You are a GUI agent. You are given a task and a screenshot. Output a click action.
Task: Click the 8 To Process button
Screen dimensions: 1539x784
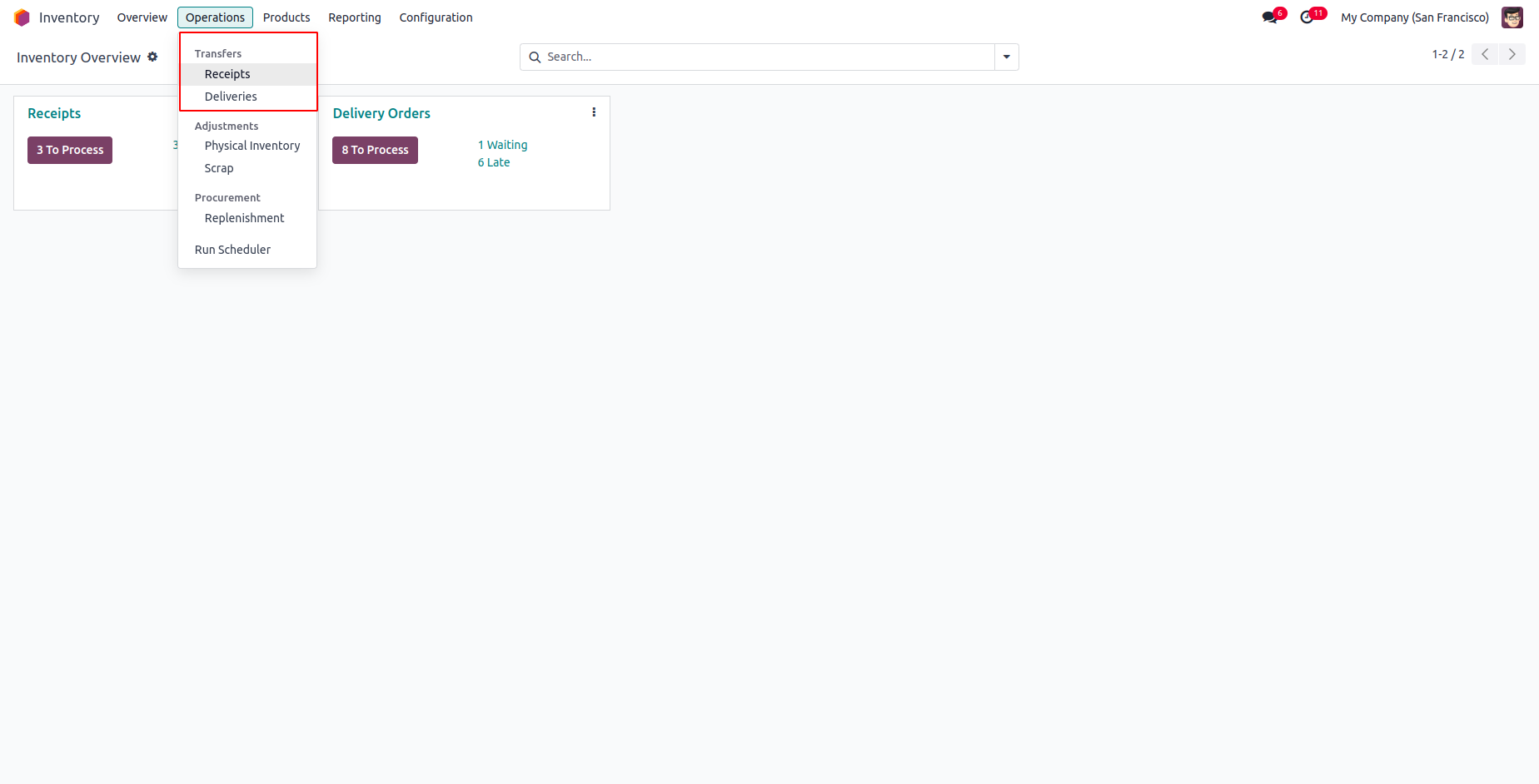coord(375,150)
